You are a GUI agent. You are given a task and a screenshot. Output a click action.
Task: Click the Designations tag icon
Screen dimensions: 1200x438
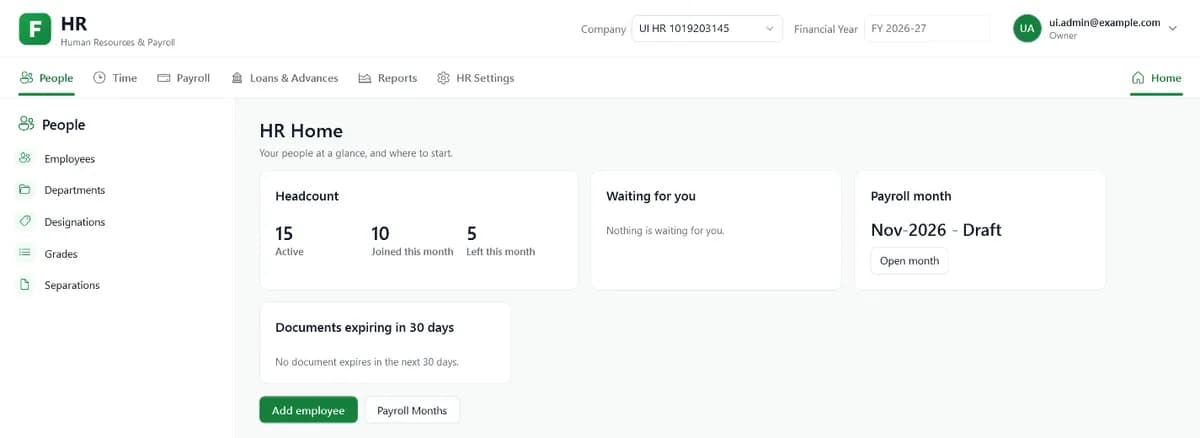(25, 221)
